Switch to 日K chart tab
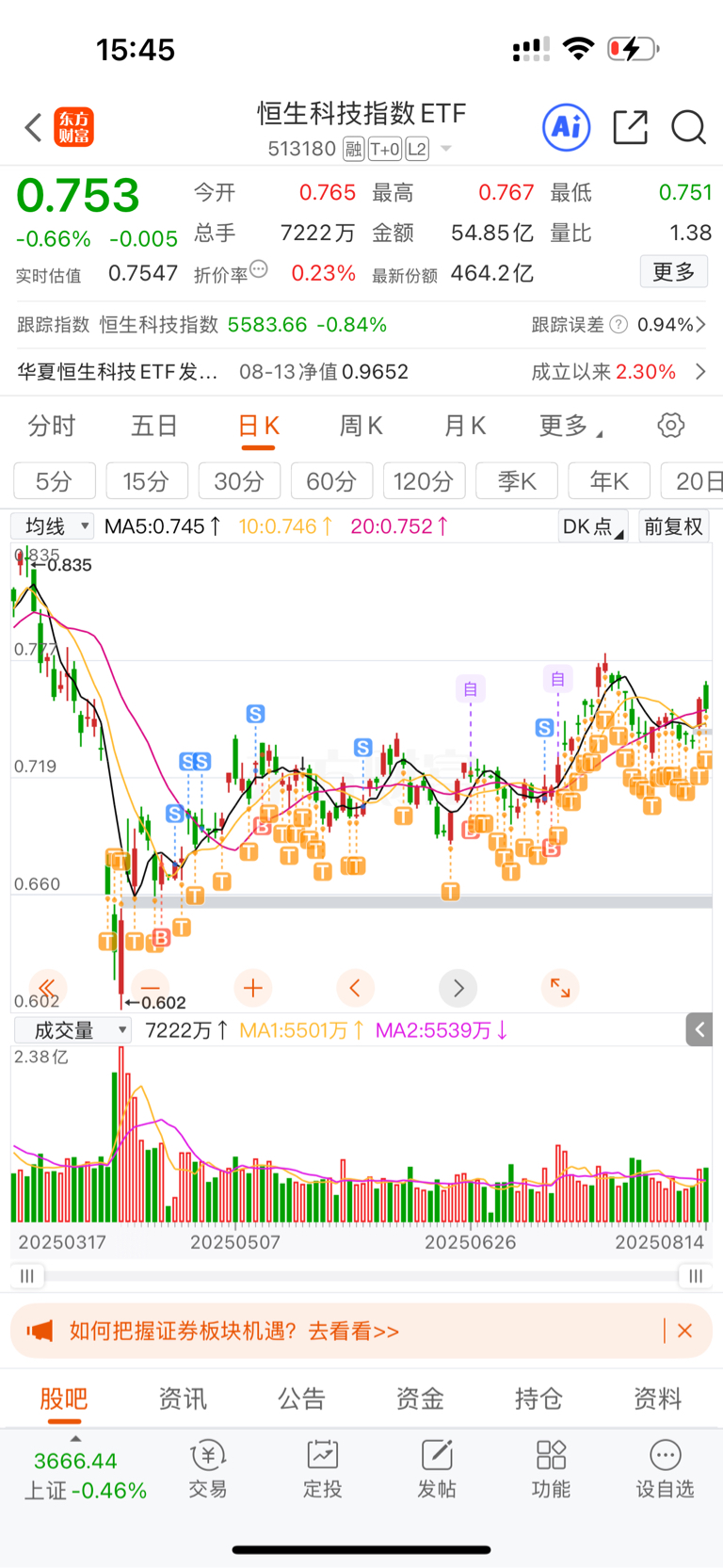The width and height of the screenshot is (723, 1568). coord(258,427)
